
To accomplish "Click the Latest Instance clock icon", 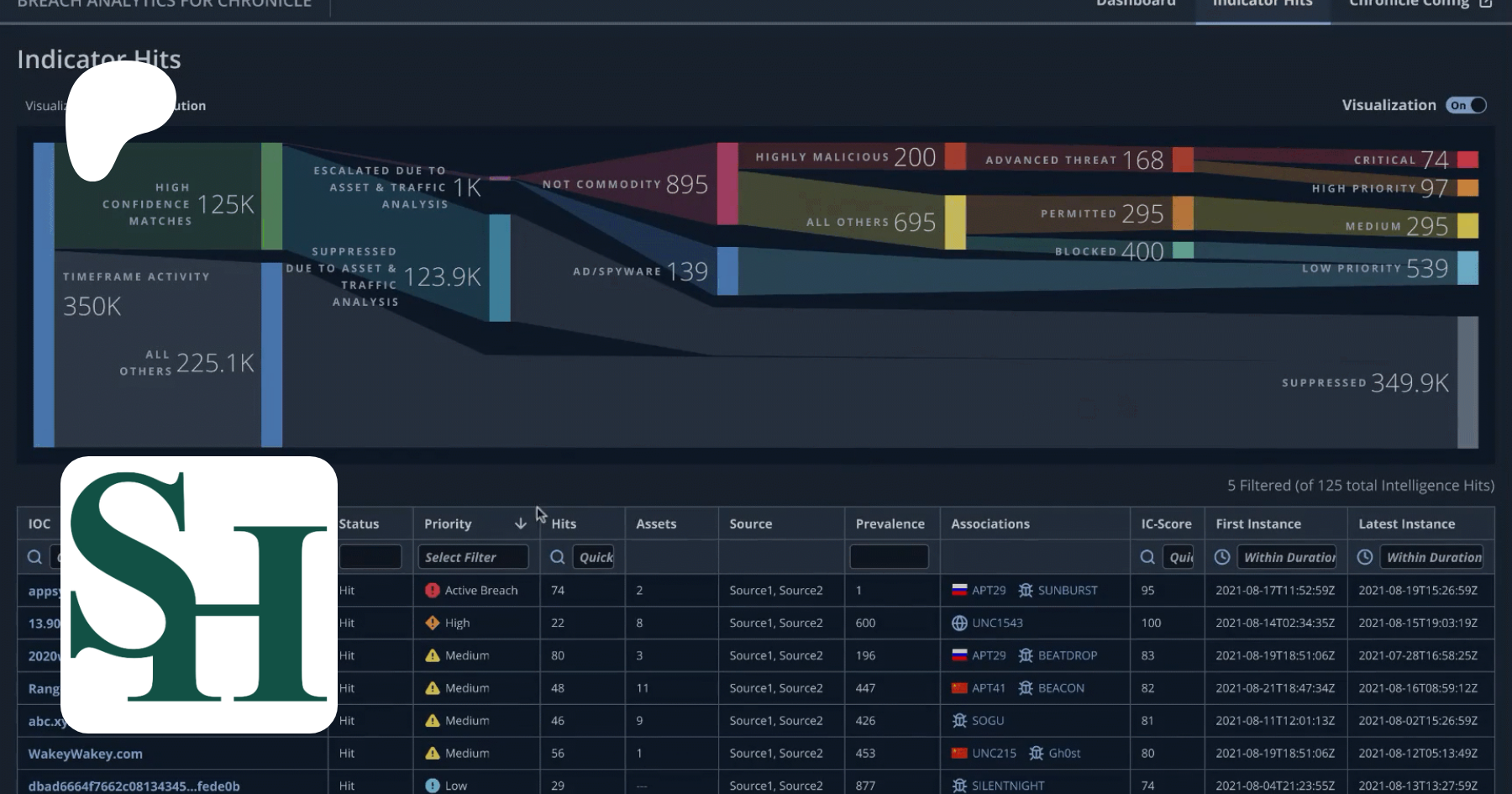I will click(1365, 557).
